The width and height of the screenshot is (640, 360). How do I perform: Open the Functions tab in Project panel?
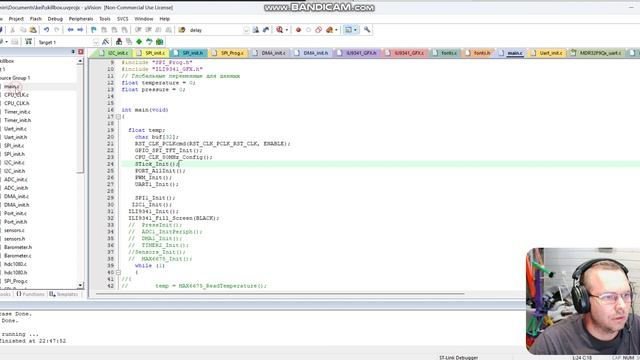(x=30, y=294)
